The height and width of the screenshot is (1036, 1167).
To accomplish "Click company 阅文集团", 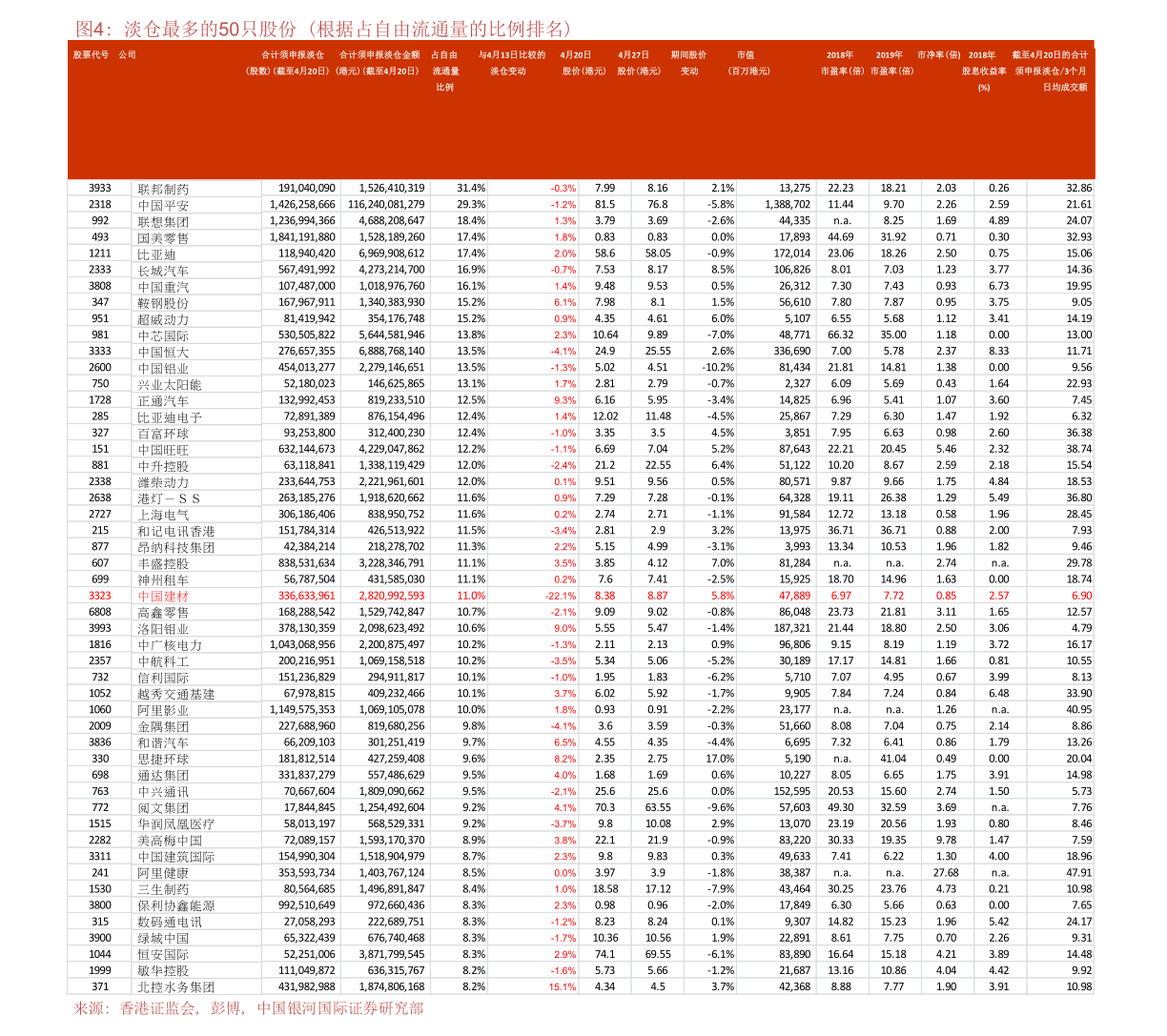I will click(x=163, y=808).
